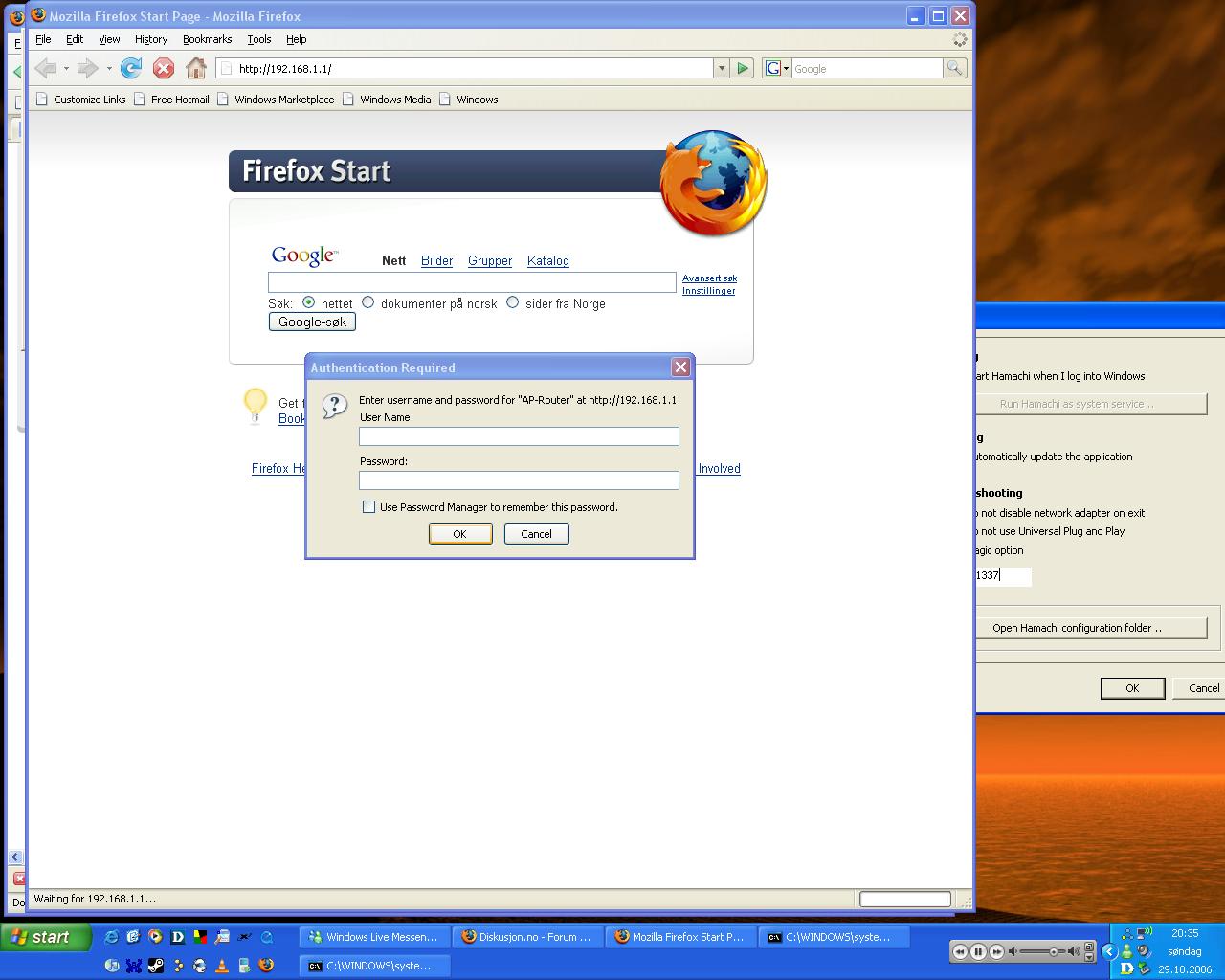
Task: Open the VLC cone quick launch icon
Action: pyautogui.click(x=222, y=965)
